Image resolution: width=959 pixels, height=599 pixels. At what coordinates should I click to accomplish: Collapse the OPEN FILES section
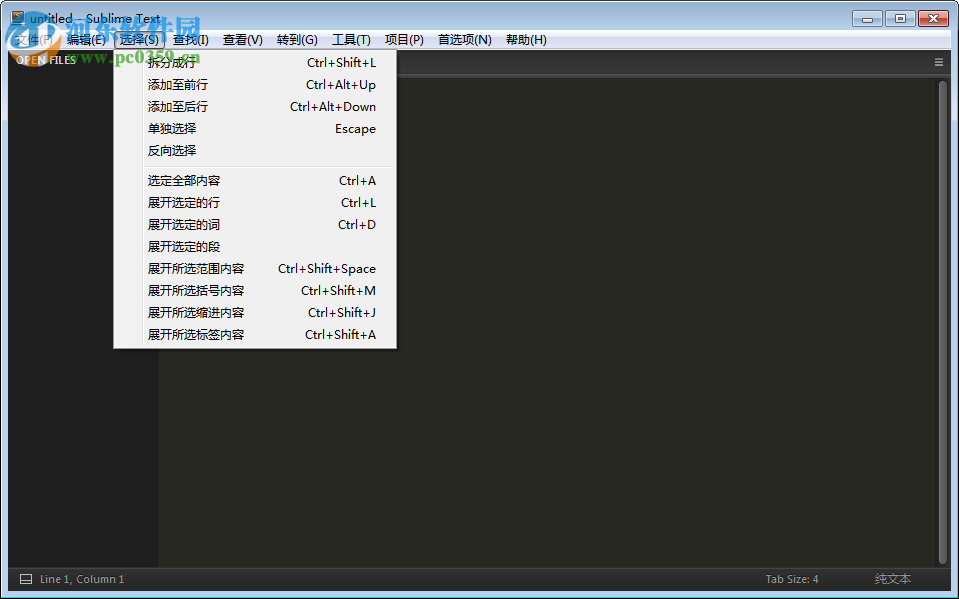tap(44, 59)
